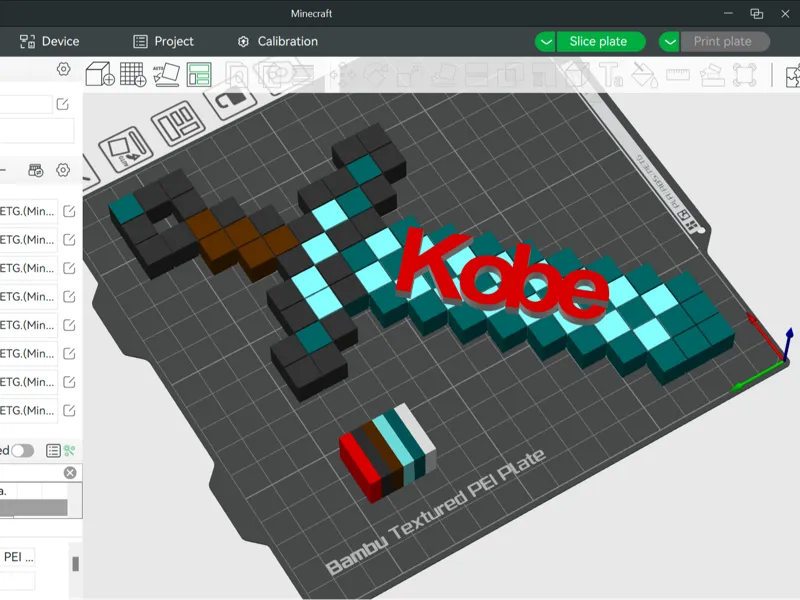The image size is (800, 600).
Task: Select the Assemble tool in toolbar
Action: point(712,75)
